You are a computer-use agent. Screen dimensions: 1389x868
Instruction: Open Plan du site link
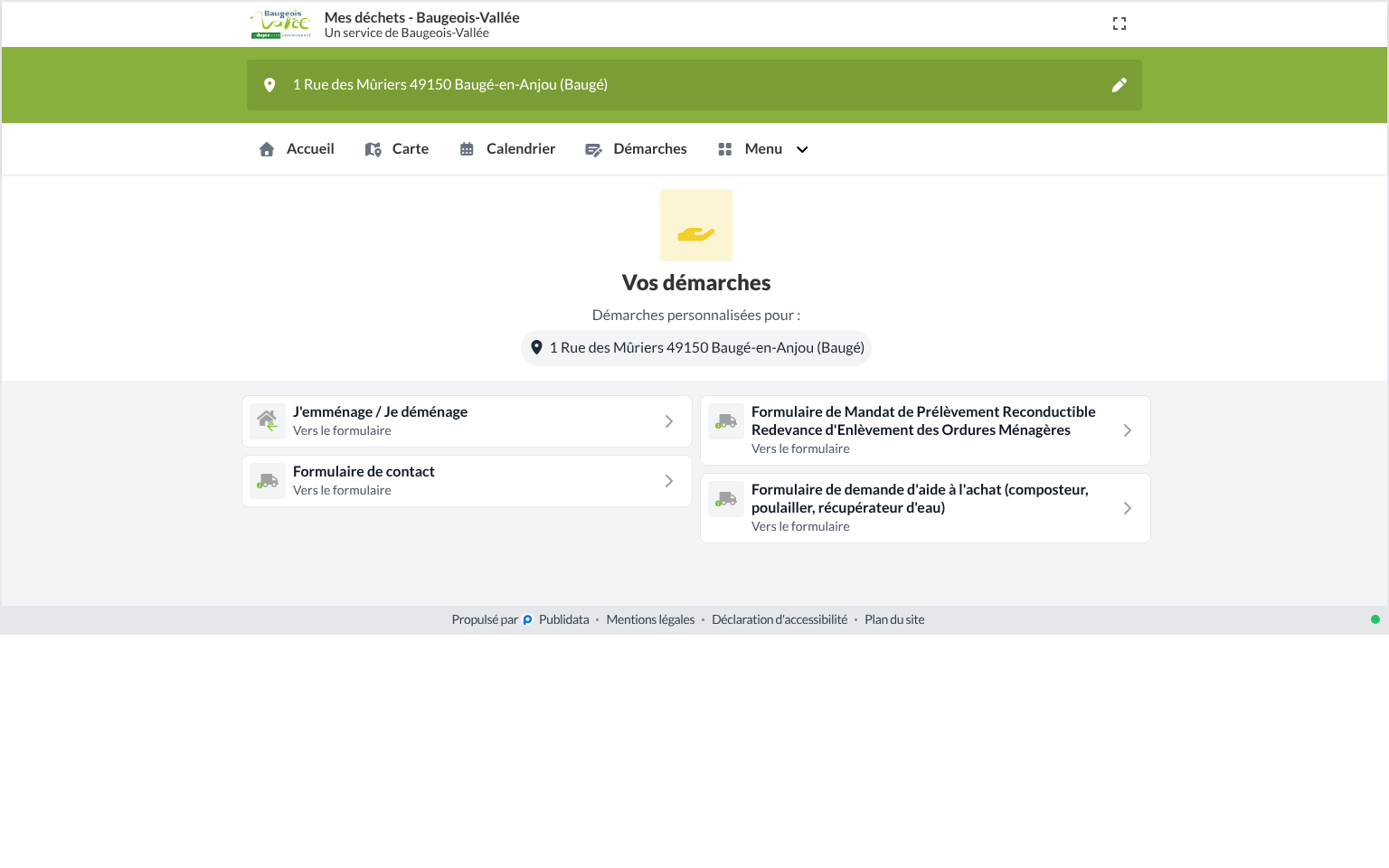point(894,619)
